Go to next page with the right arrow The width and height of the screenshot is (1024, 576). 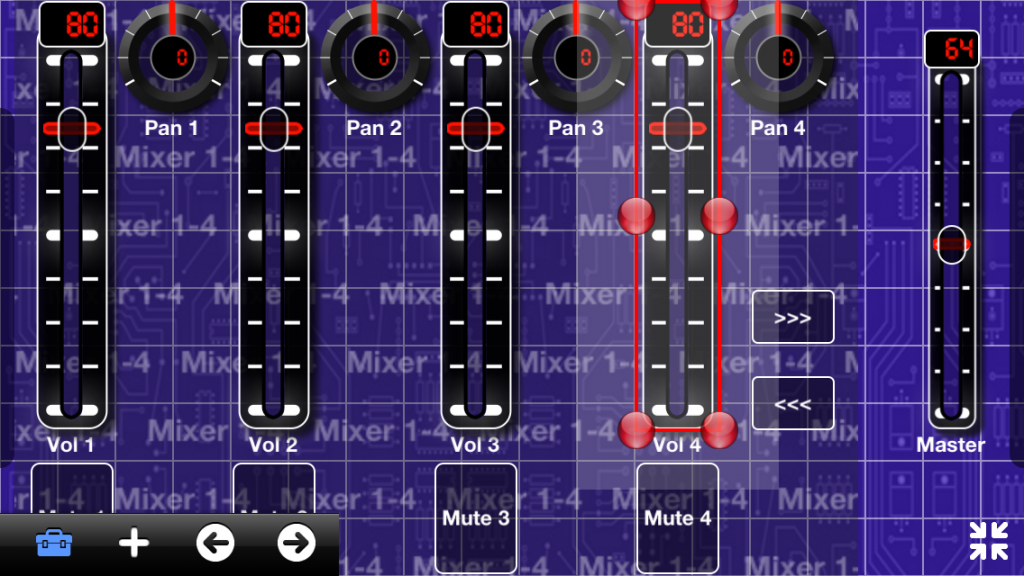(296, 543)
